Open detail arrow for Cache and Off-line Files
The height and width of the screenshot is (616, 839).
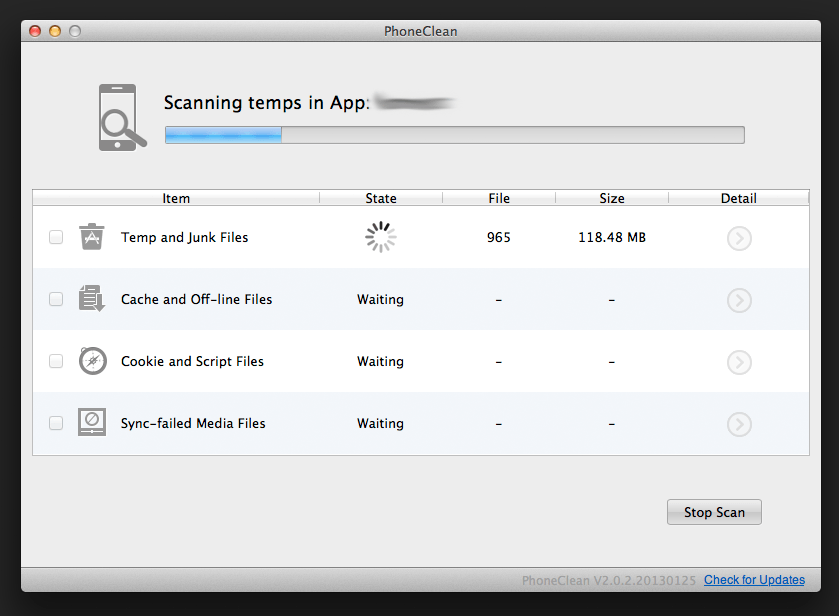(x=739, y=300)
